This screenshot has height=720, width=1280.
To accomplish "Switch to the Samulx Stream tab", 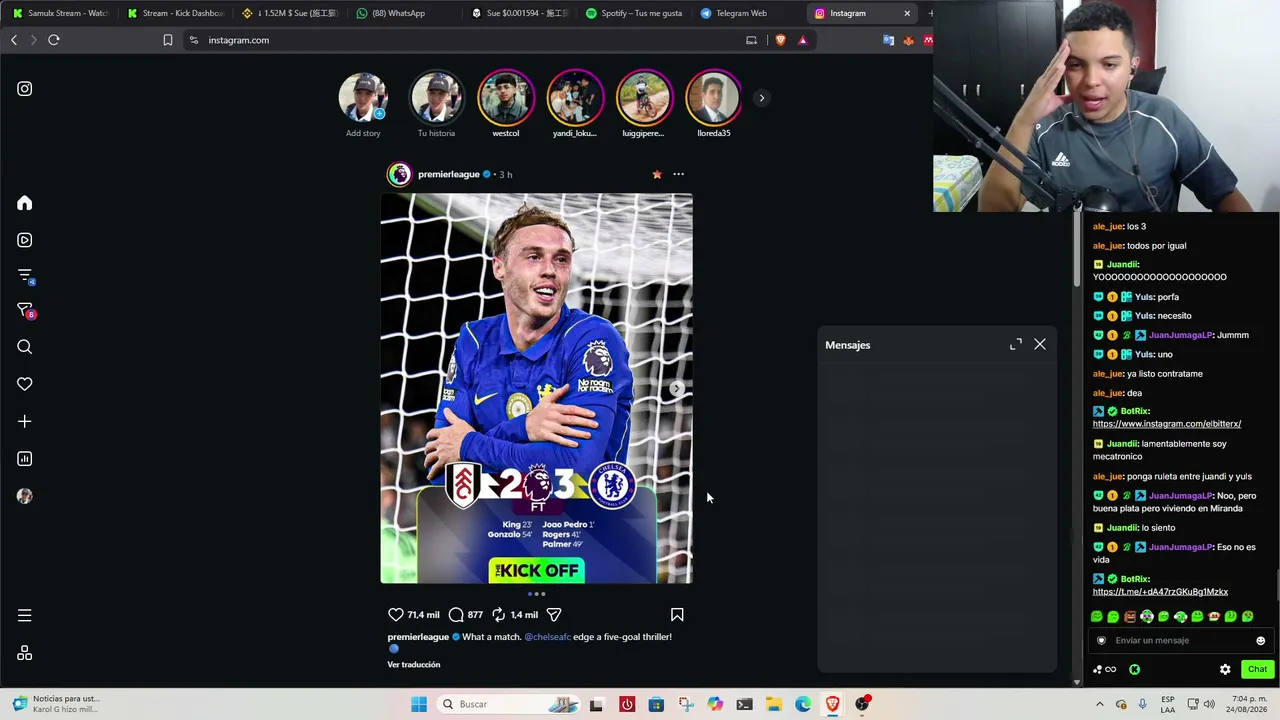I will 60,13.
